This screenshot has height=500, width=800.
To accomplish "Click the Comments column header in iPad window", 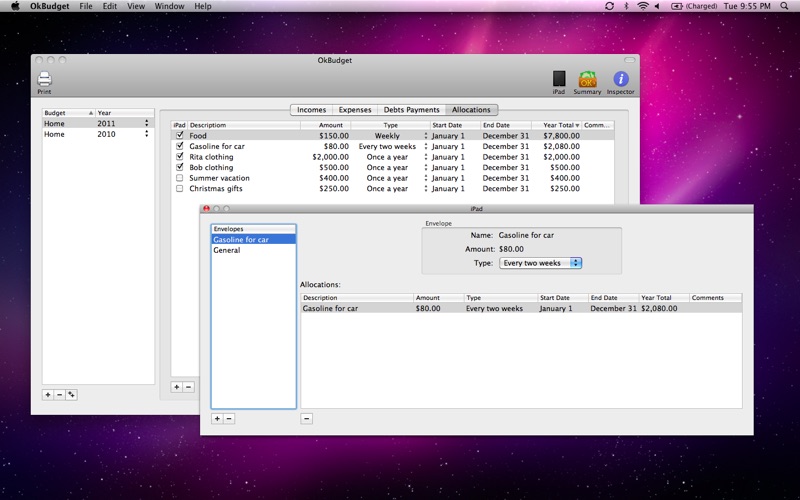I will pos(715,297).
